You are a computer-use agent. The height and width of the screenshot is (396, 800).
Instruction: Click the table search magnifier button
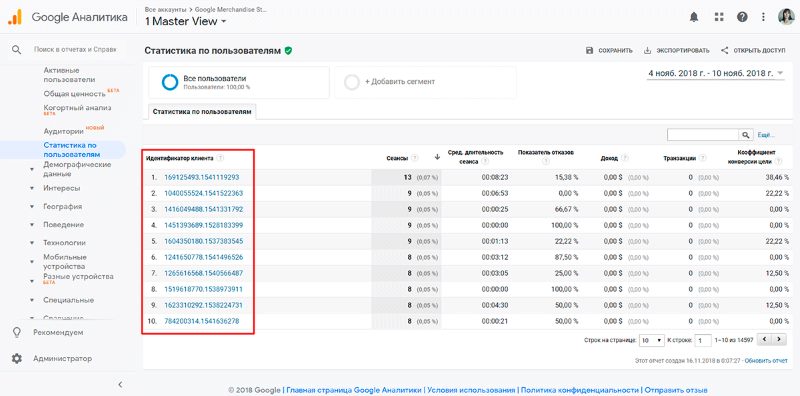pyautogui.click(x=746, y=135)
